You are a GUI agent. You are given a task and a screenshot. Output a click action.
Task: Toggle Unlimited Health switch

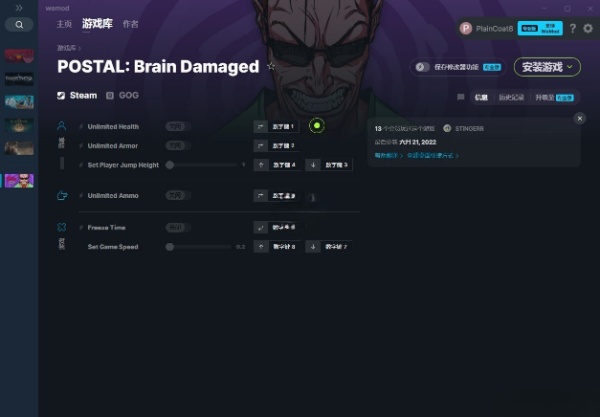[178, 127]
